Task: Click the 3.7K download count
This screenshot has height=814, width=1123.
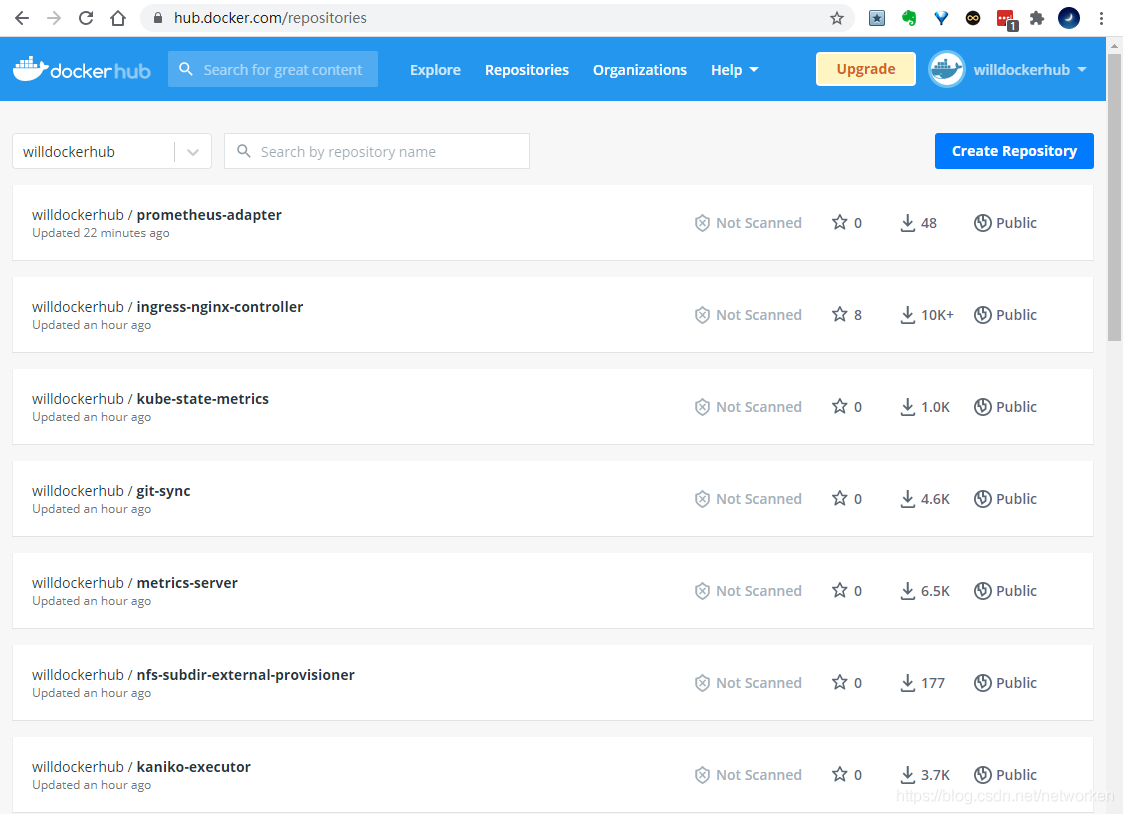Action: pyautogui.click(x=935, y=775)
